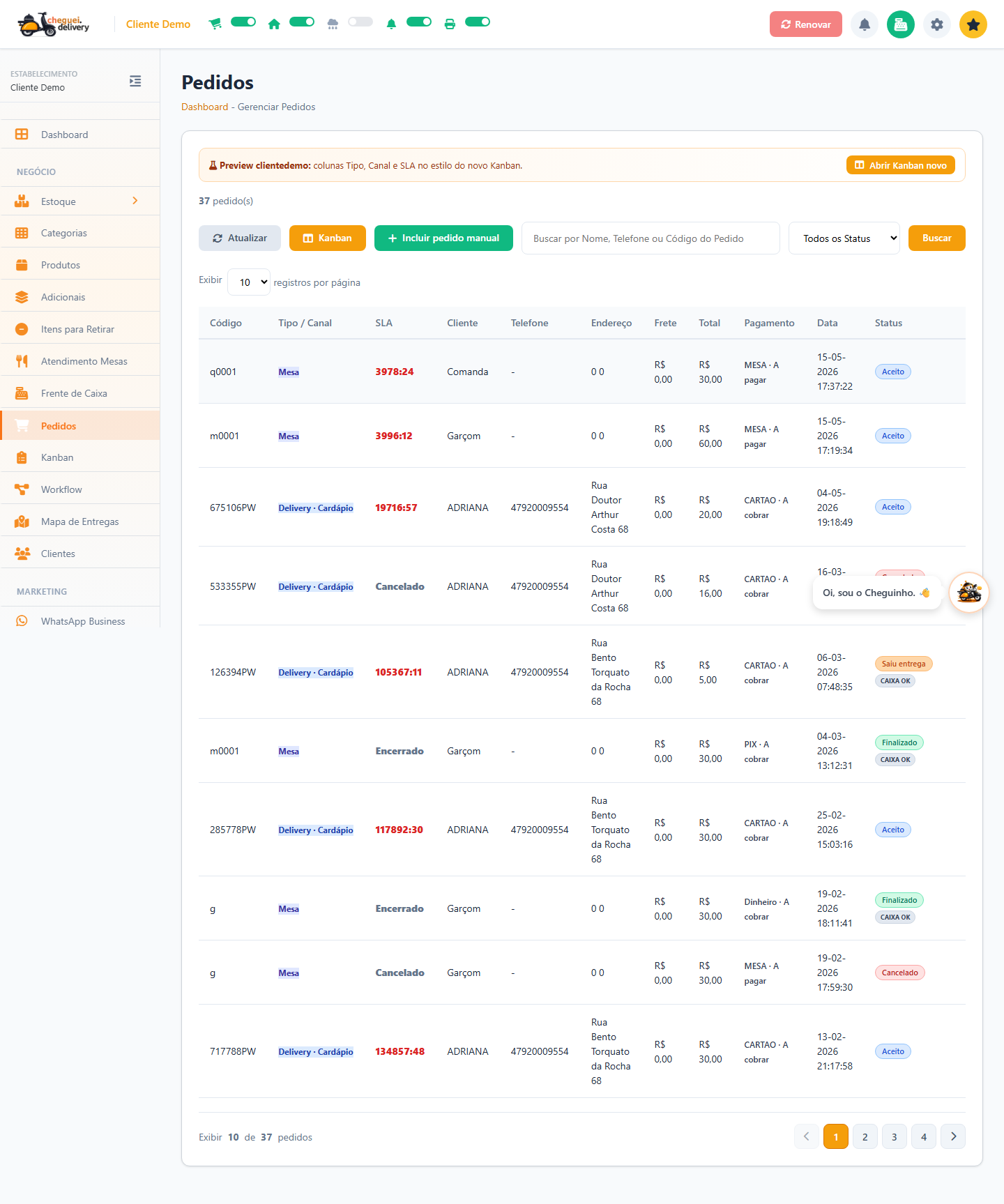Open Mapa de Entregas menu item
This screenshot has height=1204, width=1004.
click(x=80, y=521)
